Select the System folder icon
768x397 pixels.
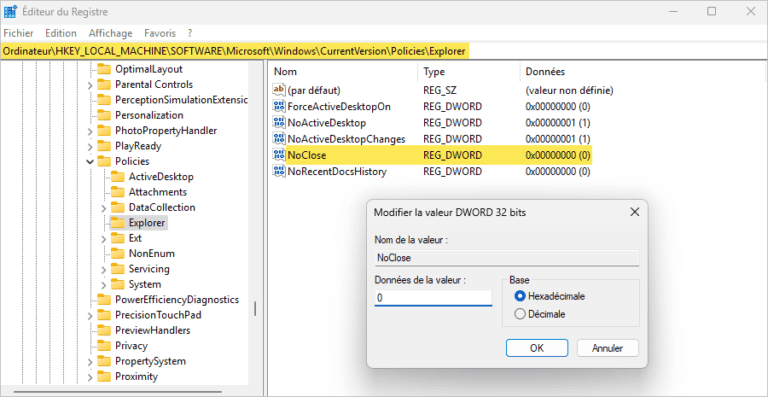pyautogui.click(x=117, y=284)
